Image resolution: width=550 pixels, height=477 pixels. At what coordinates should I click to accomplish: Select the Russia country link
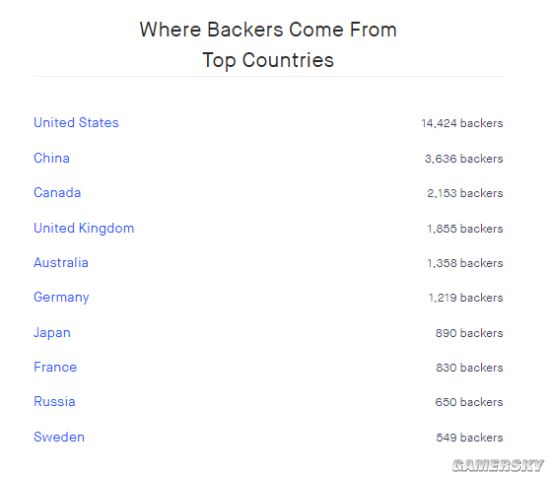tap(54, 402)
